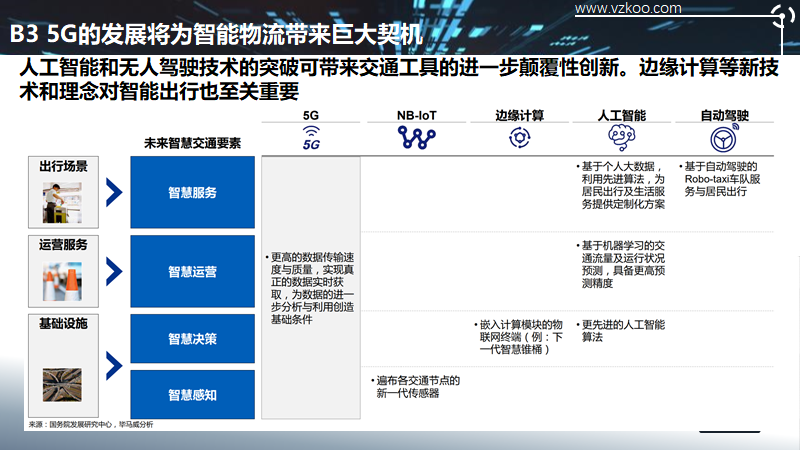Open the www.vzkoo.com link
The image size is (800, 450).
click(628, 8)
